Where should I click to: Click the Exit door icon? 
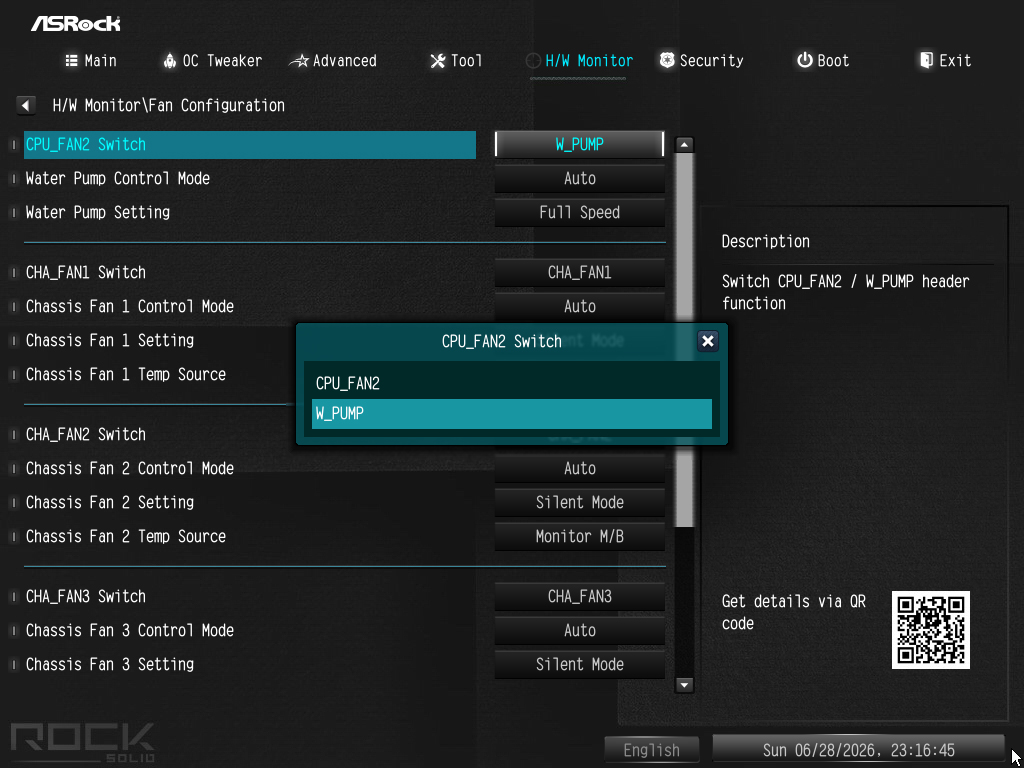click(x=926, y=61)
